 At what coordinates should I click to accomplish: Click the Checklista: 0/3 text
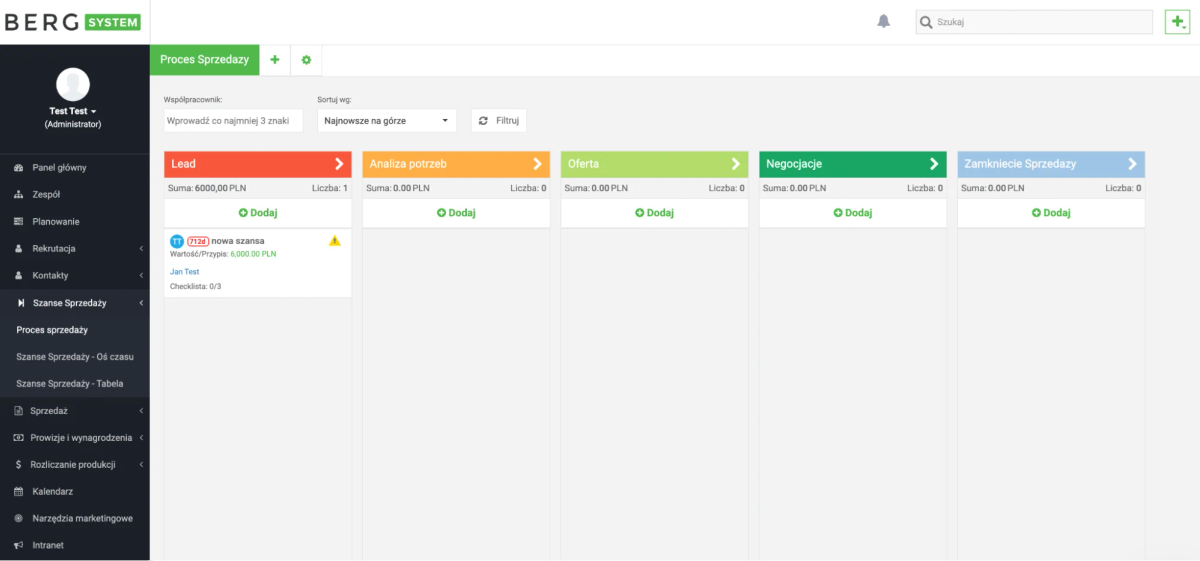195,286
